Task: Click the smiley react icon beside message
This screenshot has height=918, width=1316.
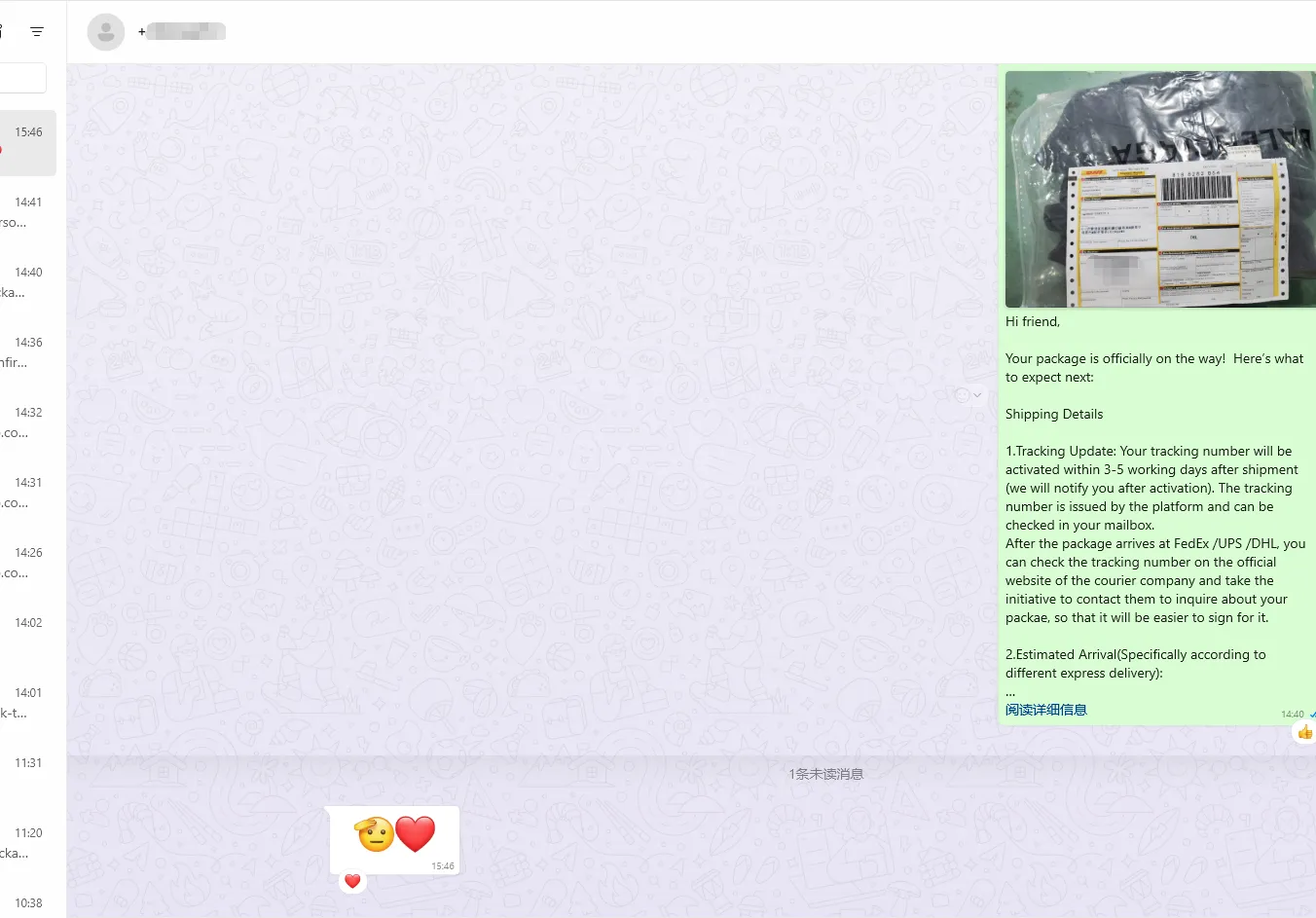Action: (962, 395)
